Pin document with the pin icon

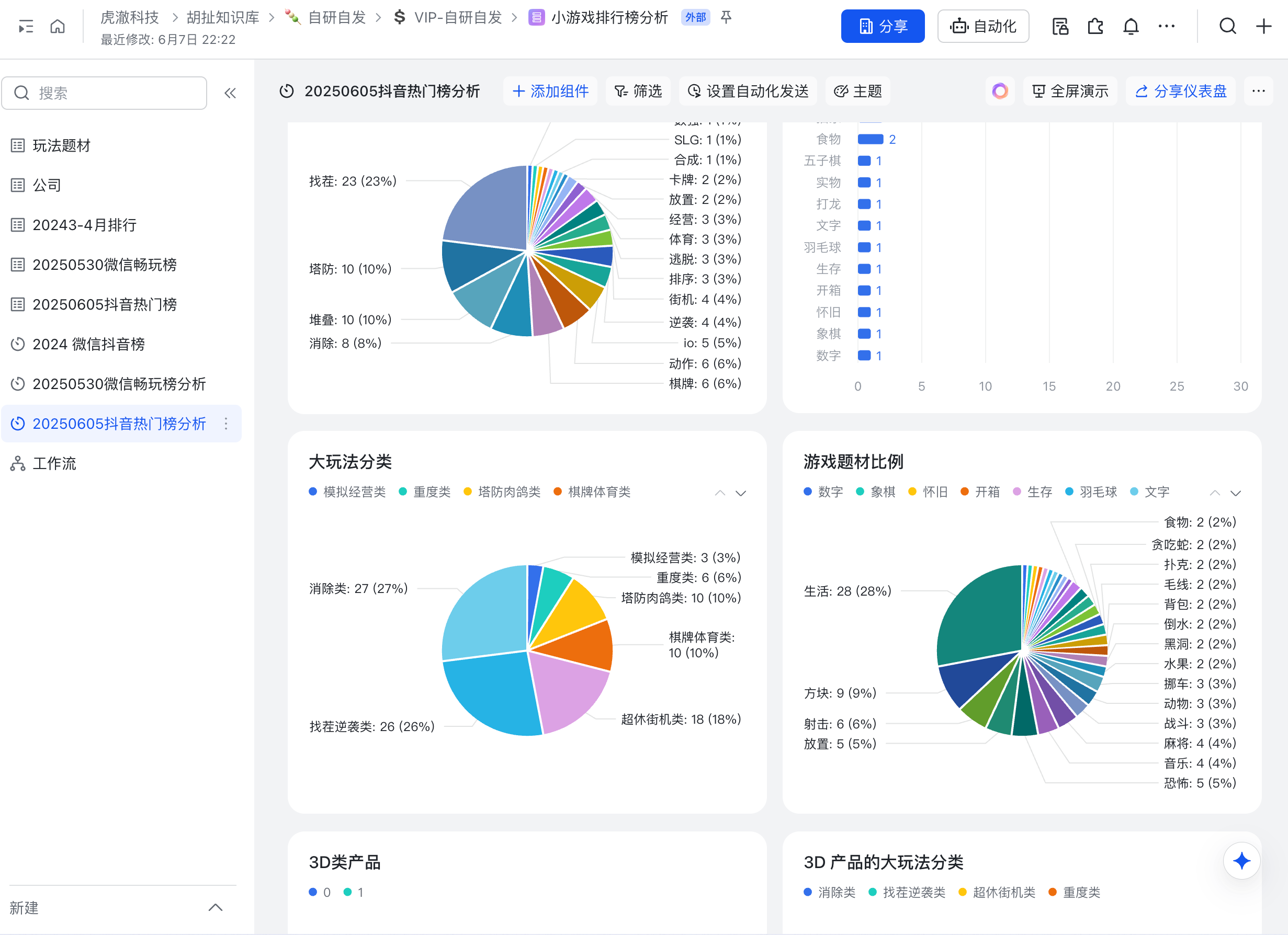tap(726, 17)
